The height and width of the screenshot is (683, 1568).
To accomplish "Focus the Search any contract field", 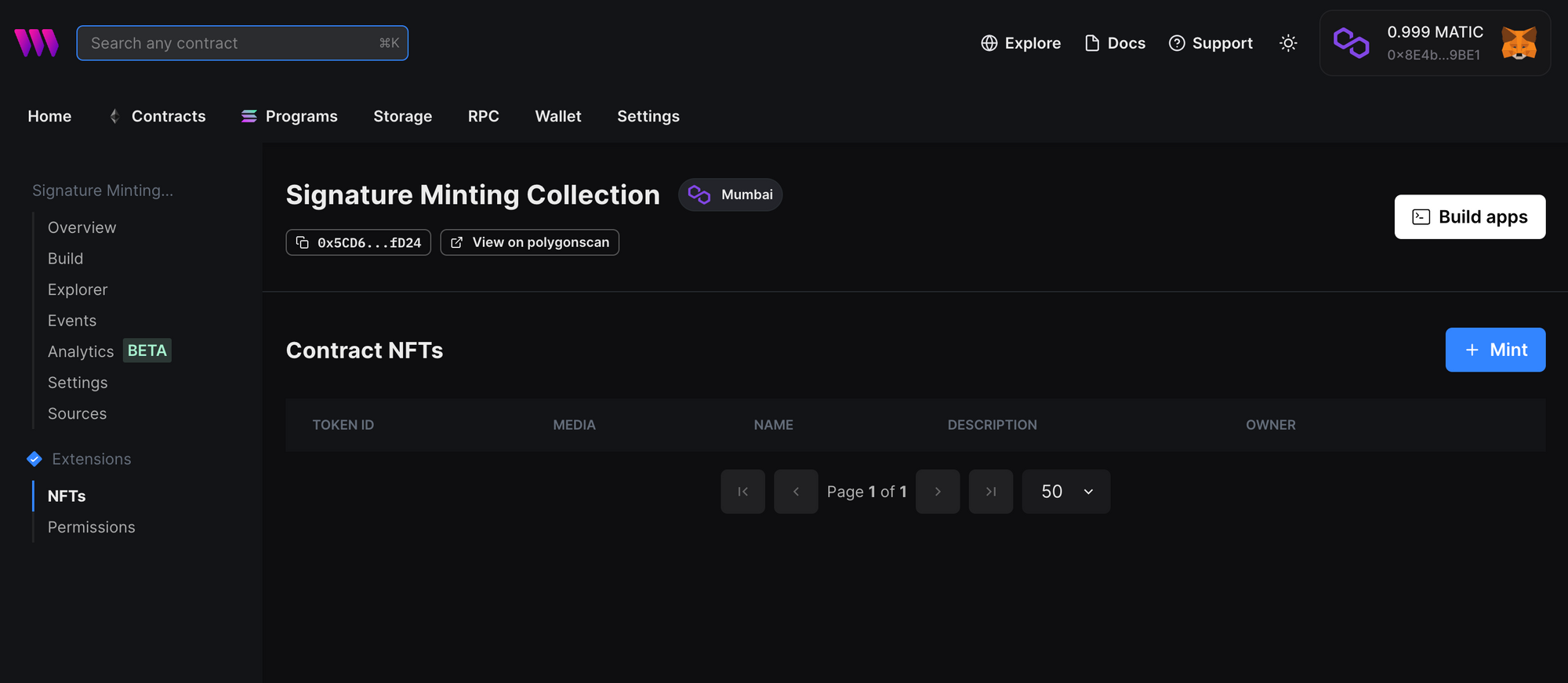I will (x=242, y=43).
